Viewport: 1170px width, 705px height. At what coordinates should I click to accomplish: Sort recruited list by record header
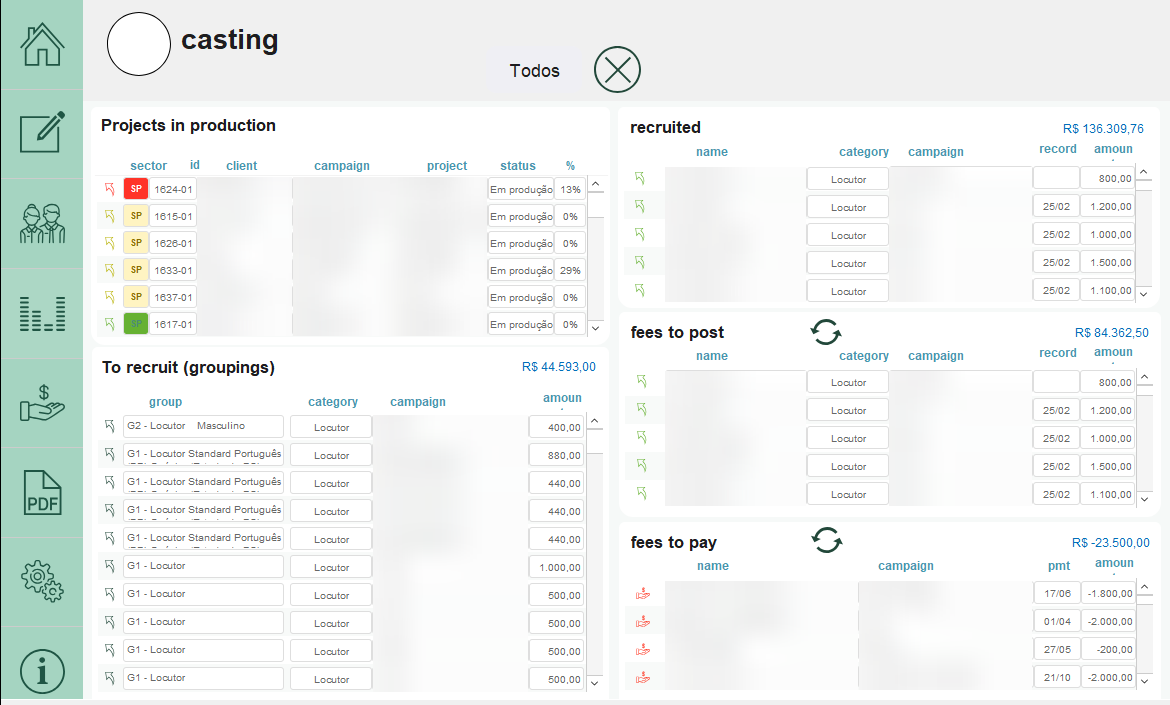[x=1057, y=148]
